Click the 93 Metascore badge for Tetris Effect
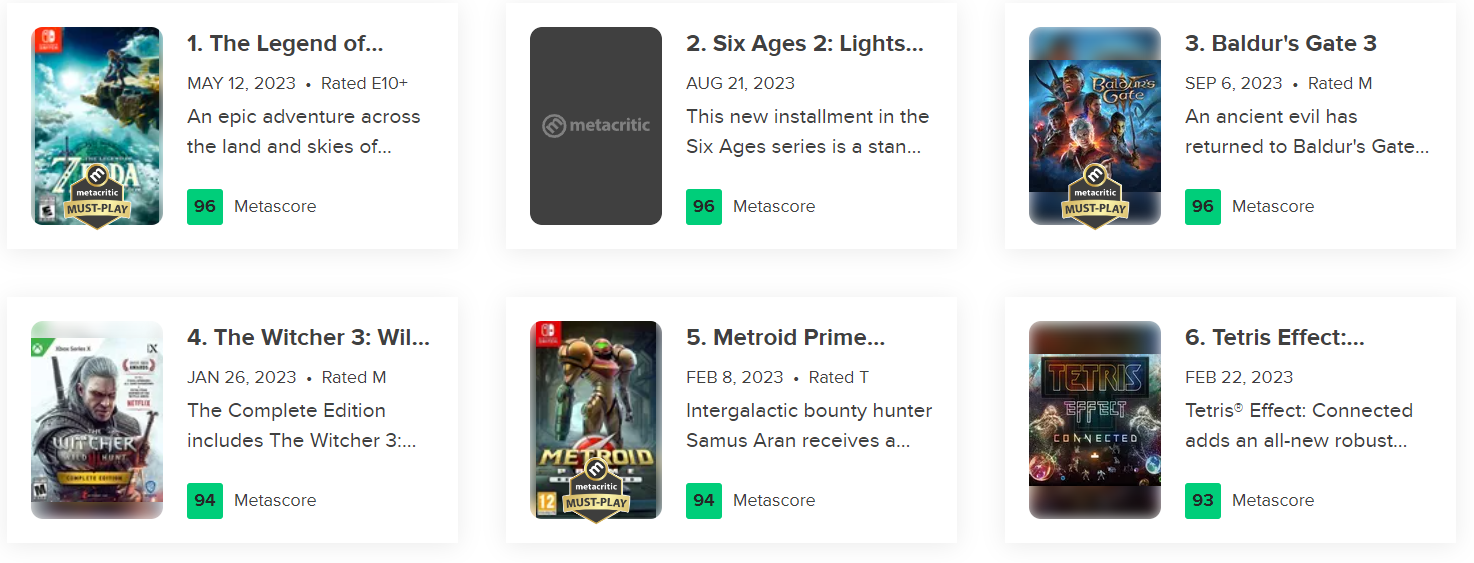Screen dimensions: 1474x563 [1203, 500]
